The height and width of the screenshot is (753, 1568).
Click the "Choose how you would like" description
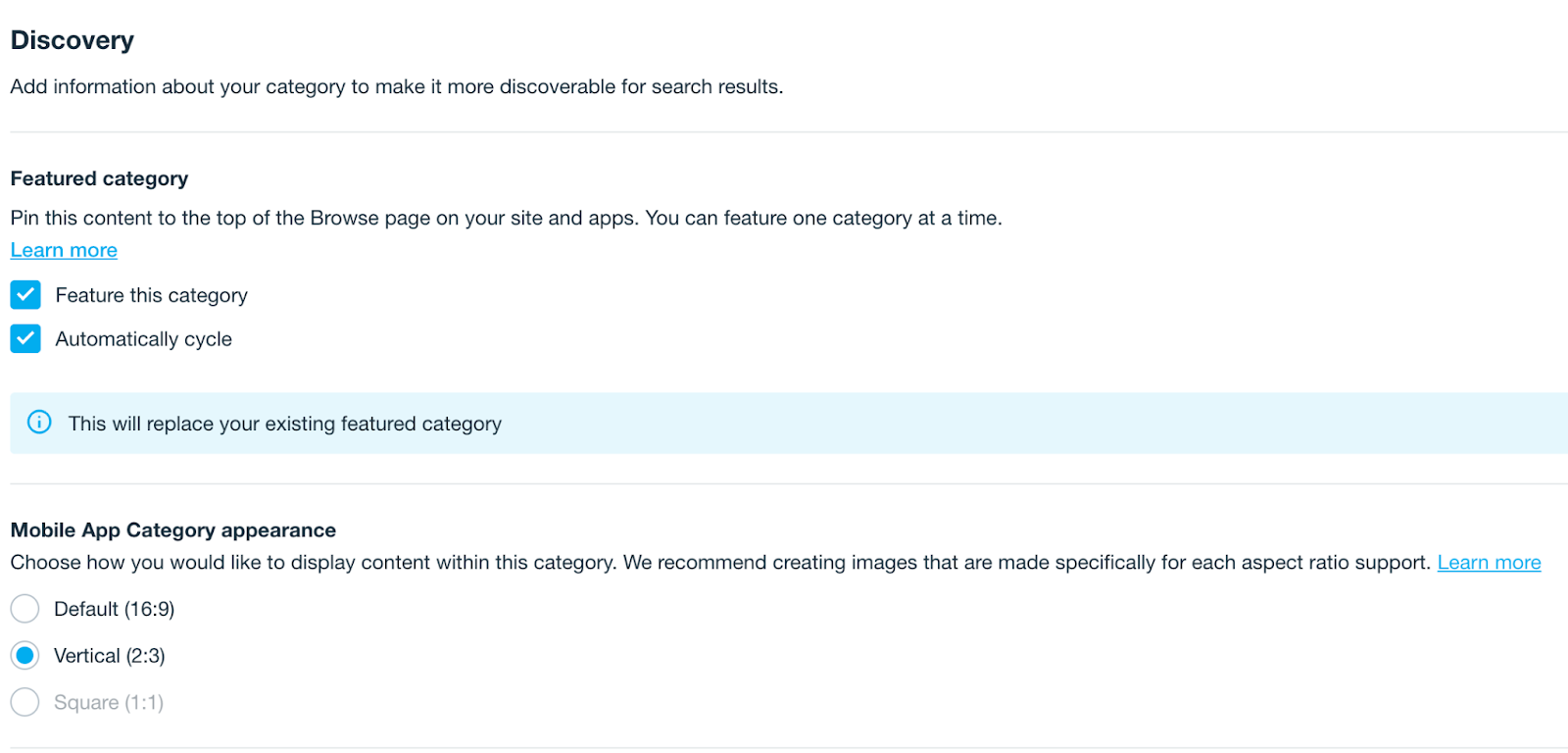tap(719, 563)
